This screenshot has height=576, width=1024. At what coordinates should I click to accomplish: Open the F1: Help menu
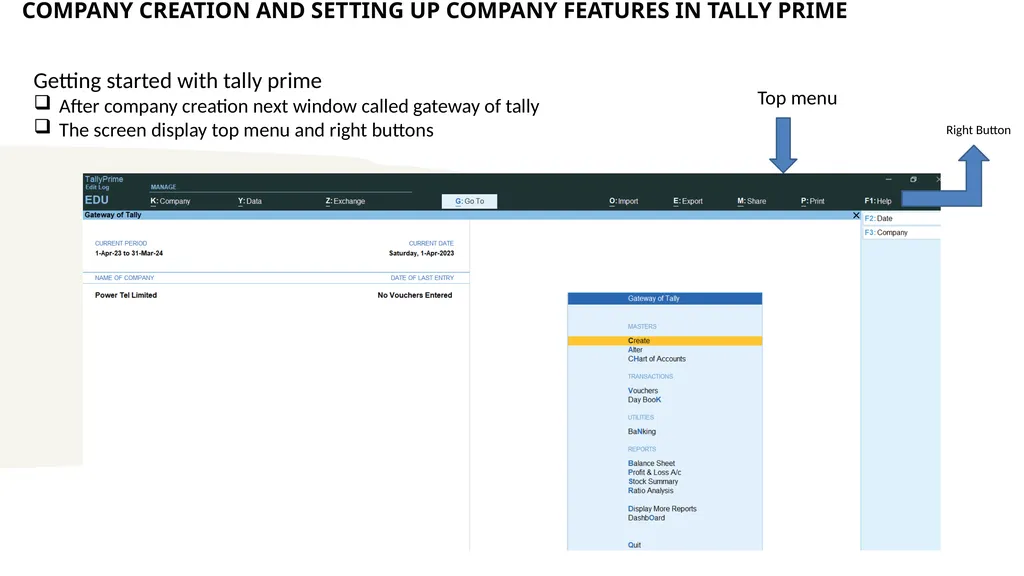point(878,201)
